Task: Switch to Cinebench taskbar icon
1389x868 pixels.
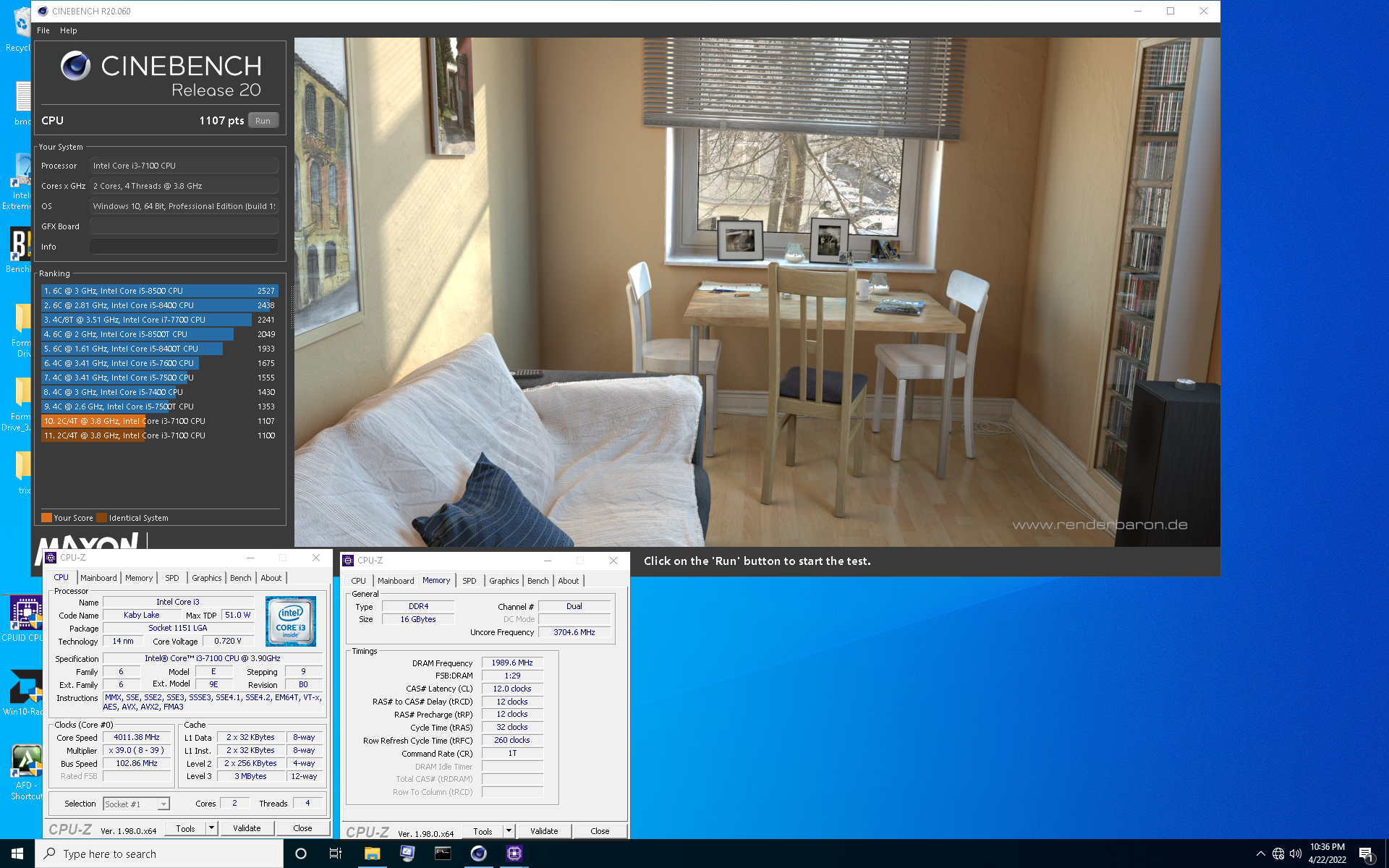Action: [x=478, y=854]
